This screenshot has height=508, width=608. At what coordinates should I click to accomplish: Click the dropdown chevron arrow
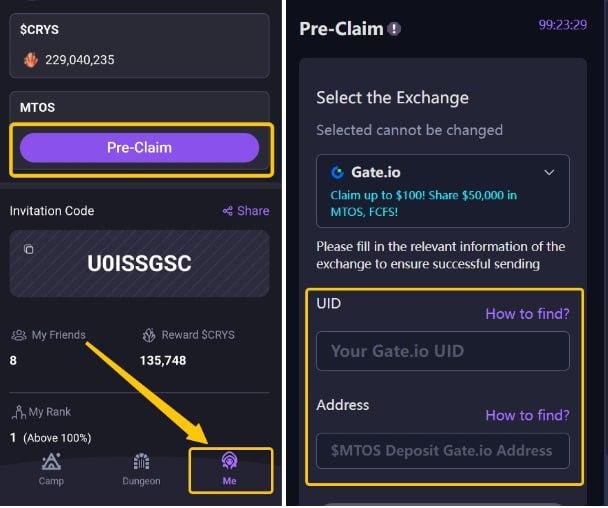tap(549, 172)
